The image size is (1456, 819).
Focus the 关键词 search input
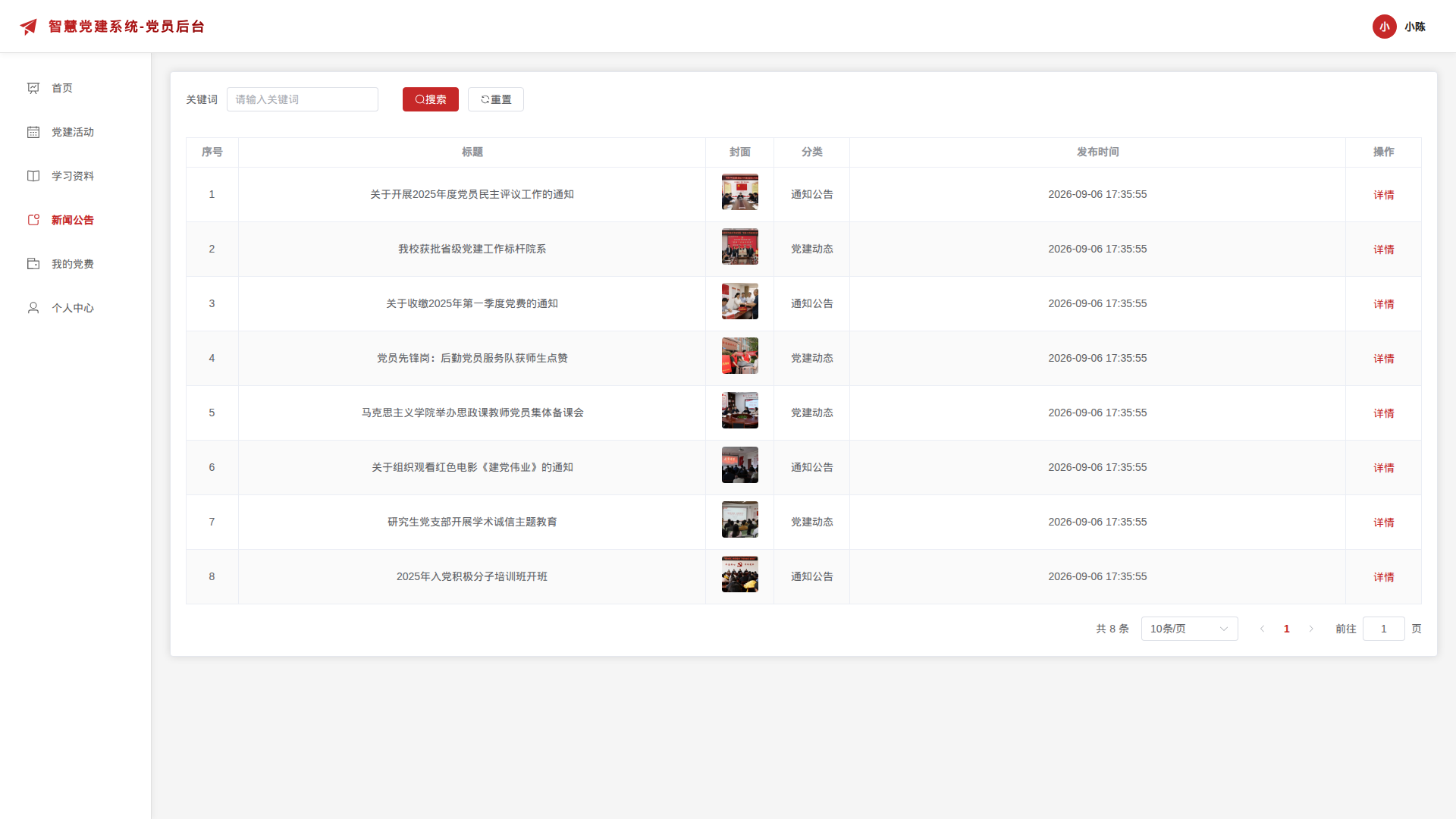point(303,99)
